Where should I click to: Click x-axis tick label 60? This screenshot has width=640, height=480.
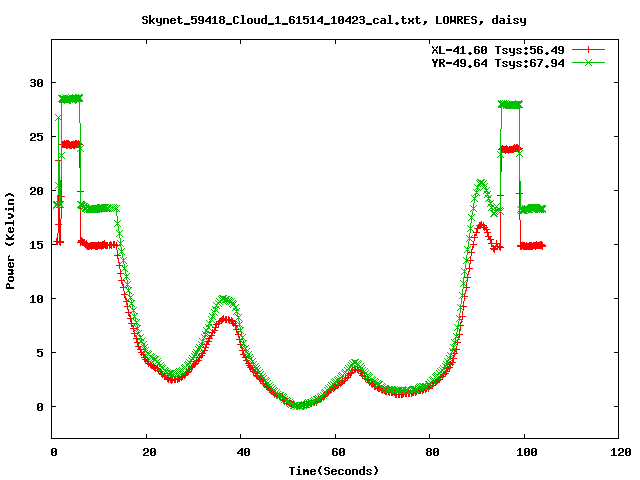(338, 452)
